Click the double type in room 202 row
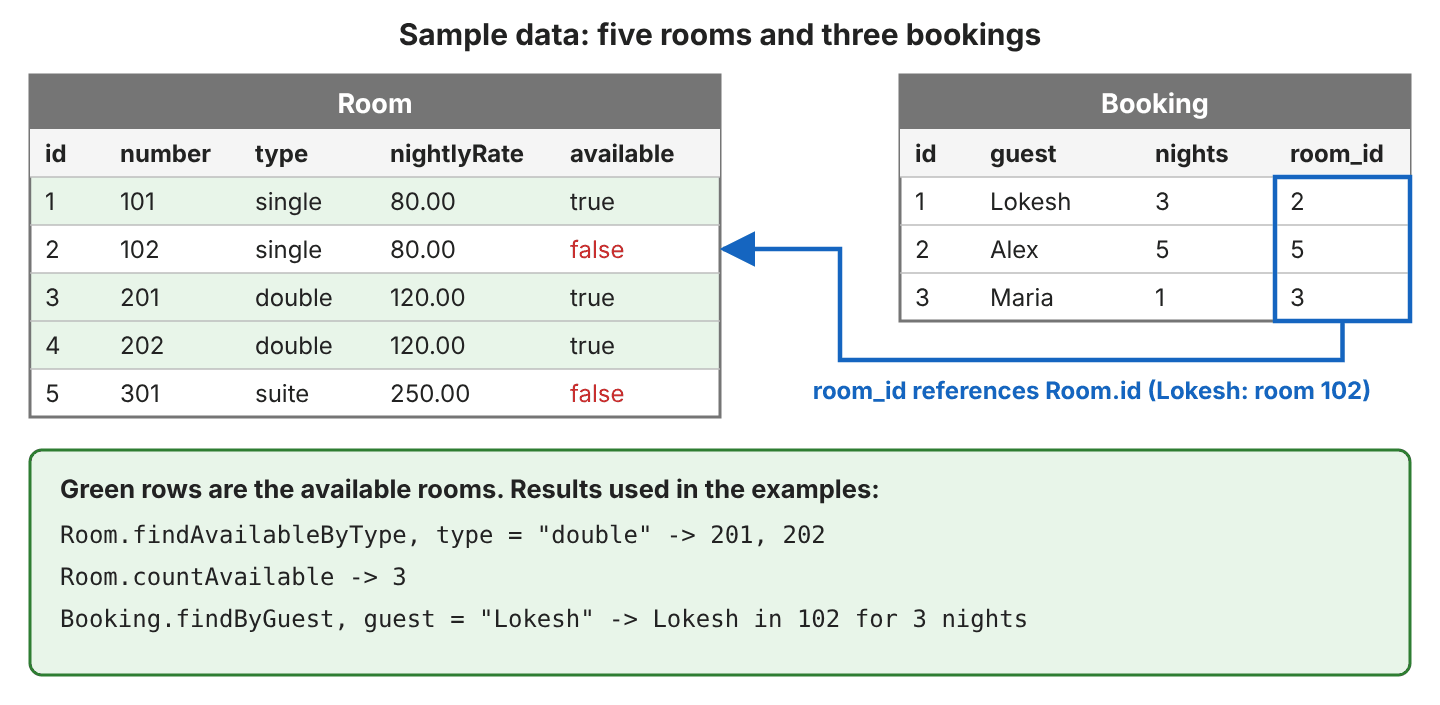Image resolution: width=1440 pixels, height=705 pixels. point(293,346)
